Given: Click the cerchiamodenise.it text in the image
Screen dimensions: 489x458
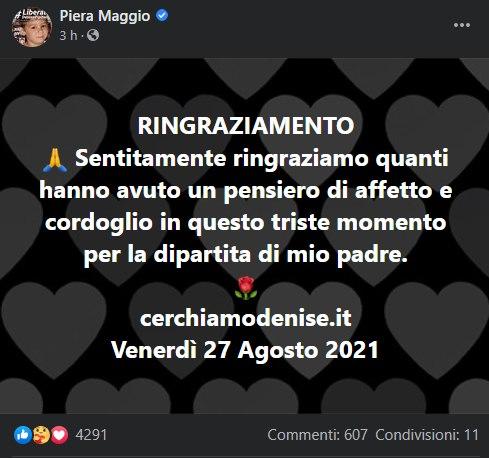Looking at the screenshot, I should (x=246, y=318).
